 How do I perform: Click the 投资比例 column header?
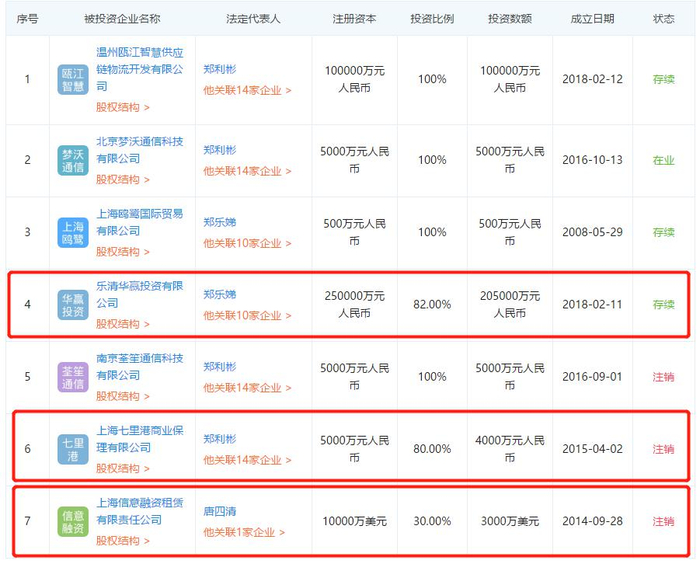coord(432,19)
